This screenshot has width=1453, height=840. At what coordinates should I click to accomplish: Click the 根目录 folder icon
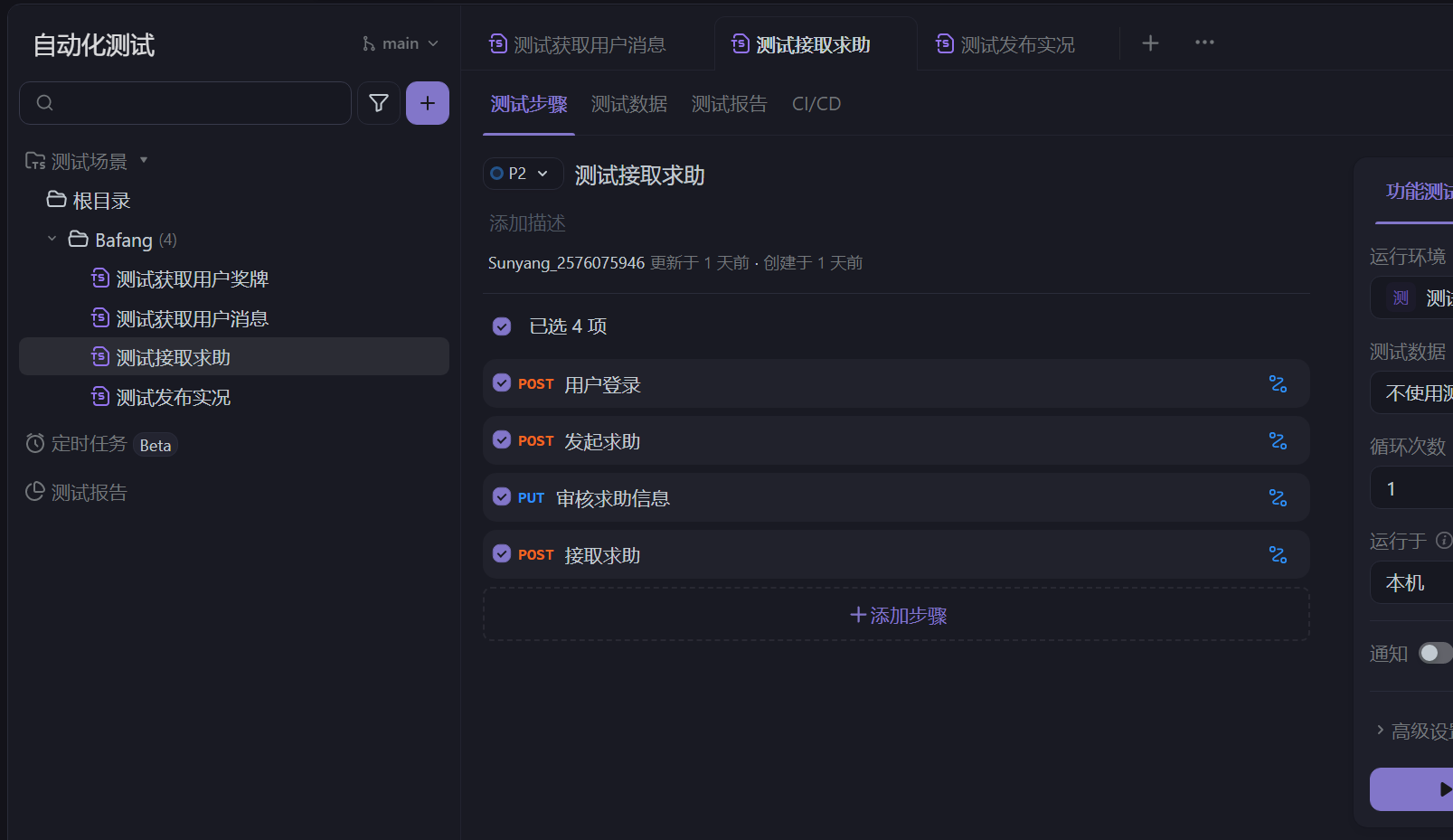pos(57,200)
